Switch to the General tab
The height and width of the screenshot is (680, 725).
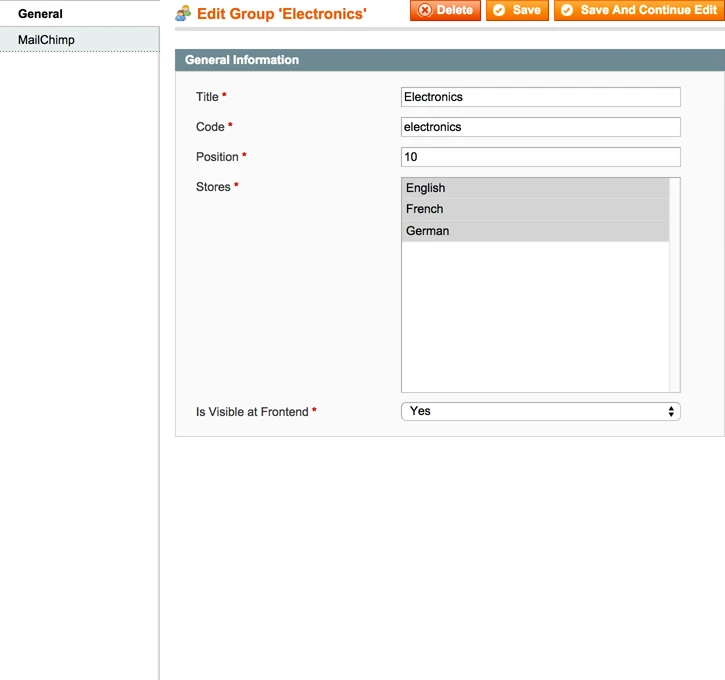point(40,14)
